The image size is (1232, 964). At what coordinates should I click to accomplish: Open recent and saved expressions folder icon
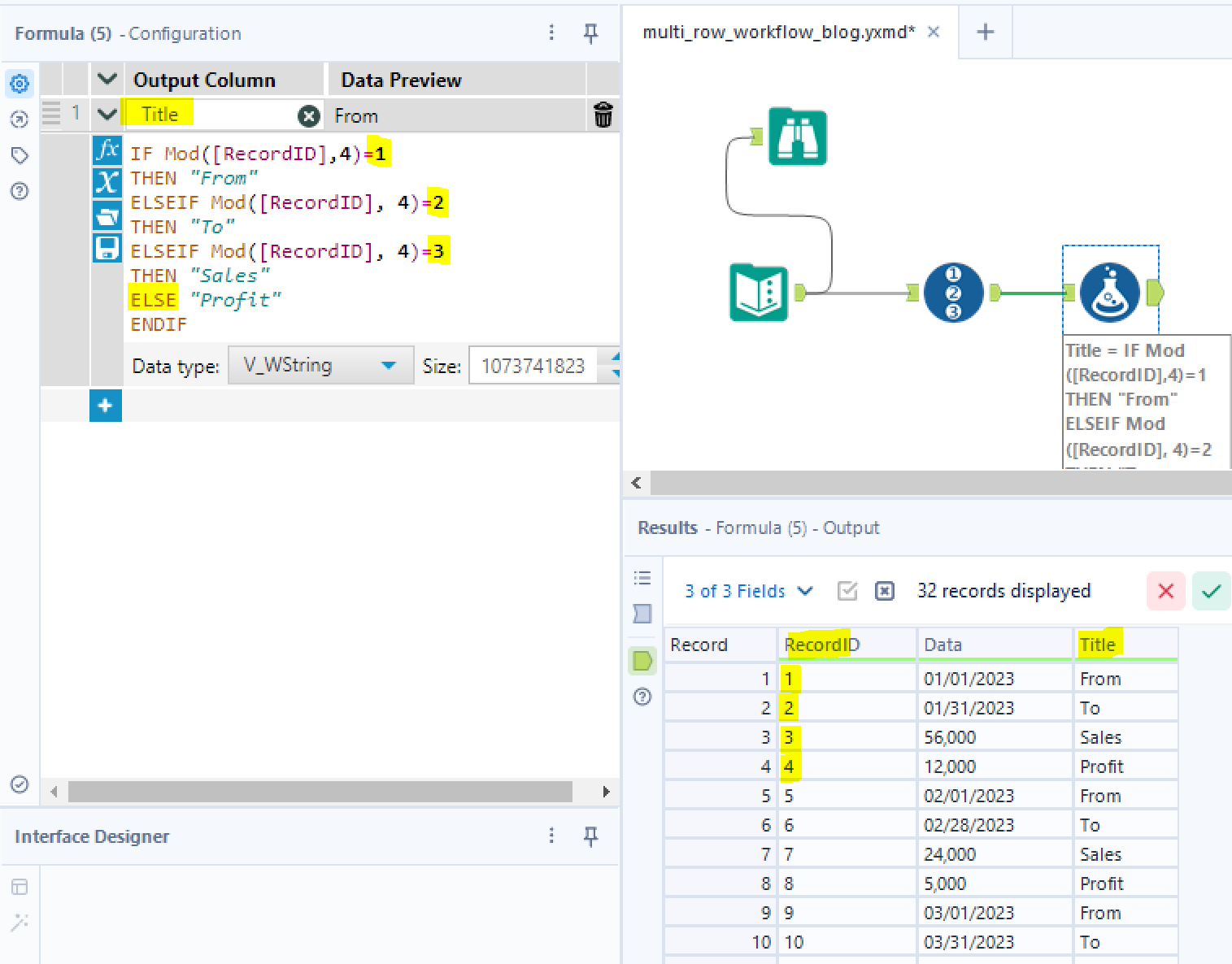coord(107,215)
